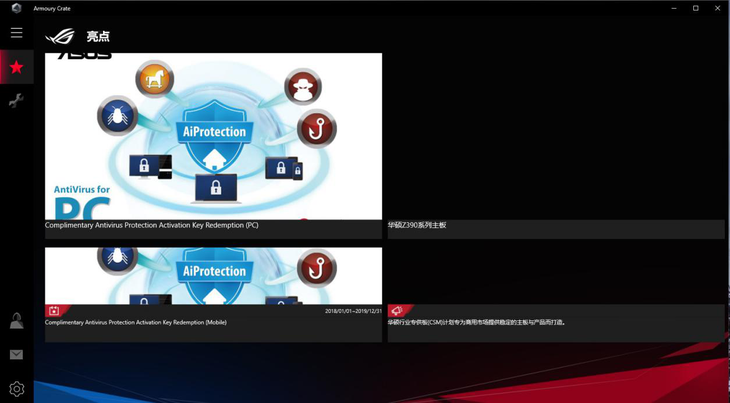Open Complimentary Antivirus Protection Key Redemption (Mobile) link

pos(136,322)
